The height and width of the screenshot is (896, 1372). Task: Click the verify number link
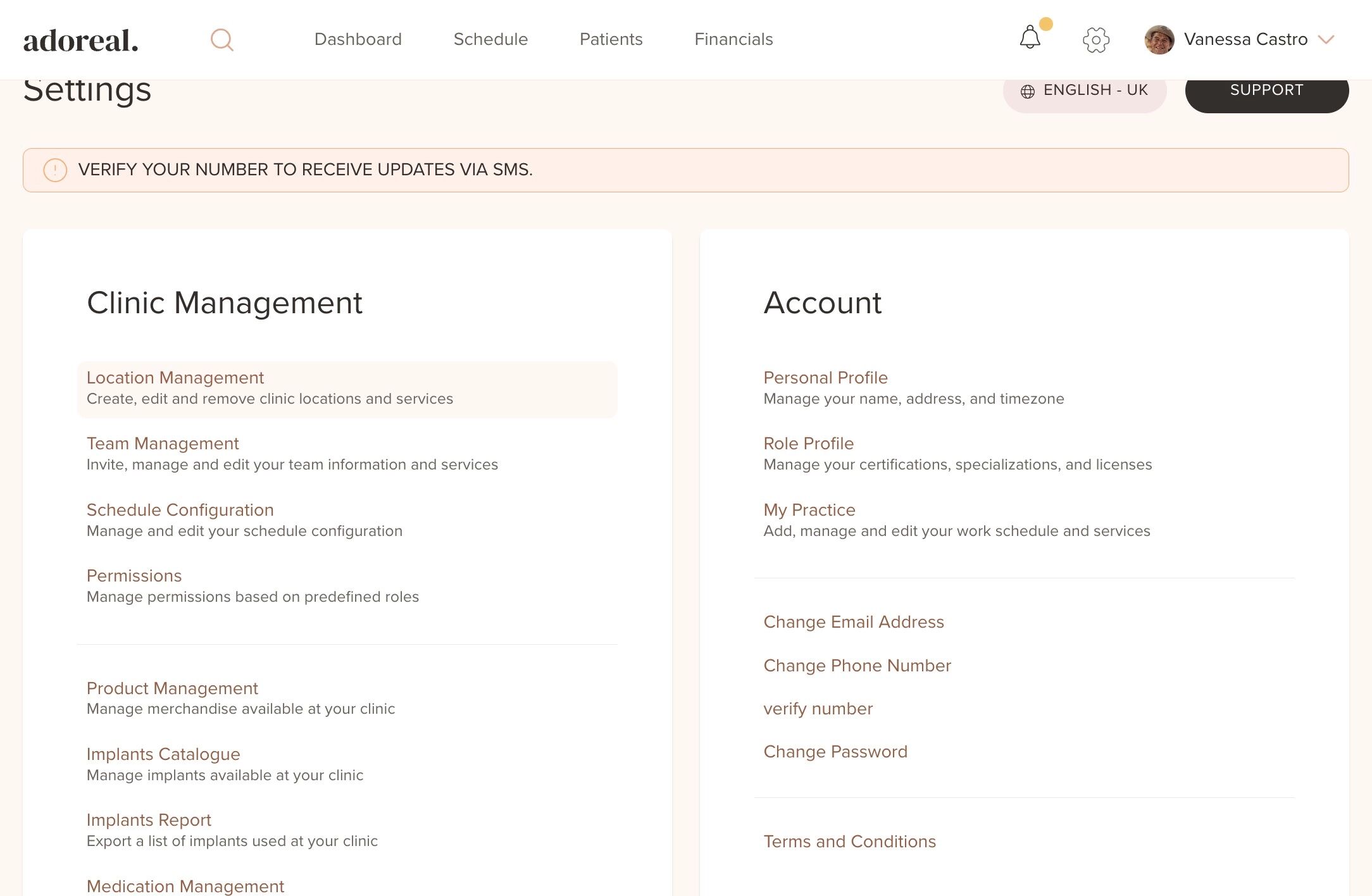pyautogui.click(x=818, y=709)
